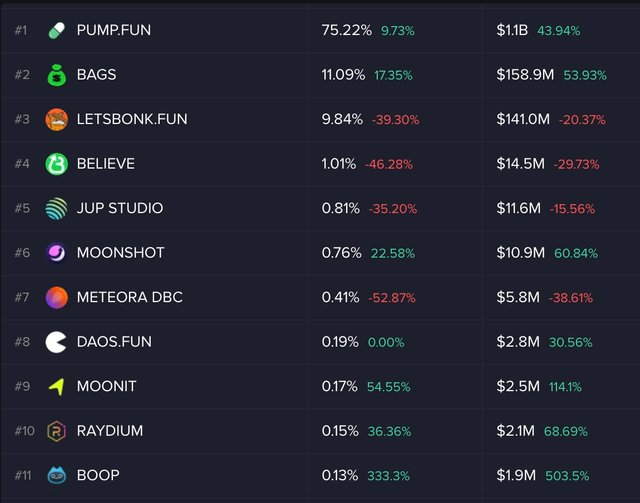Click the purple MOONSHOT icon

pyautogui.click(x=57, y=253)
